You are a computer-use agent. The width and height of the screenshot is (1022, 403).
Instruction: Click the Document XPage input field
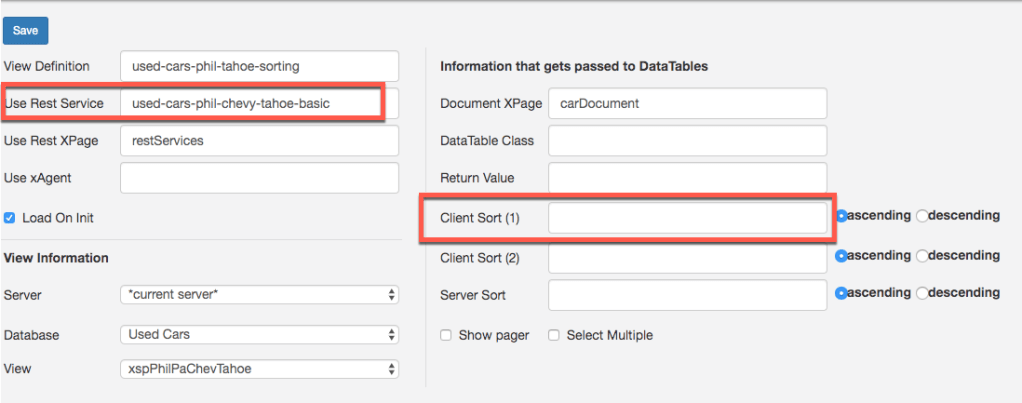687,103
